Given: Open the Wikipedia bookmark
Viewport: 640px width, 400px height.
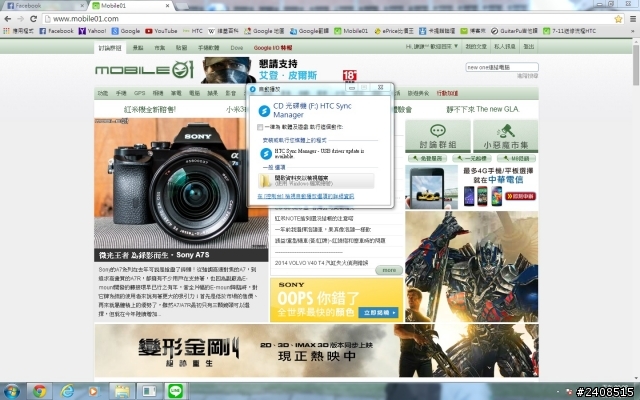Looking at the screenshot, I should 223,31.
